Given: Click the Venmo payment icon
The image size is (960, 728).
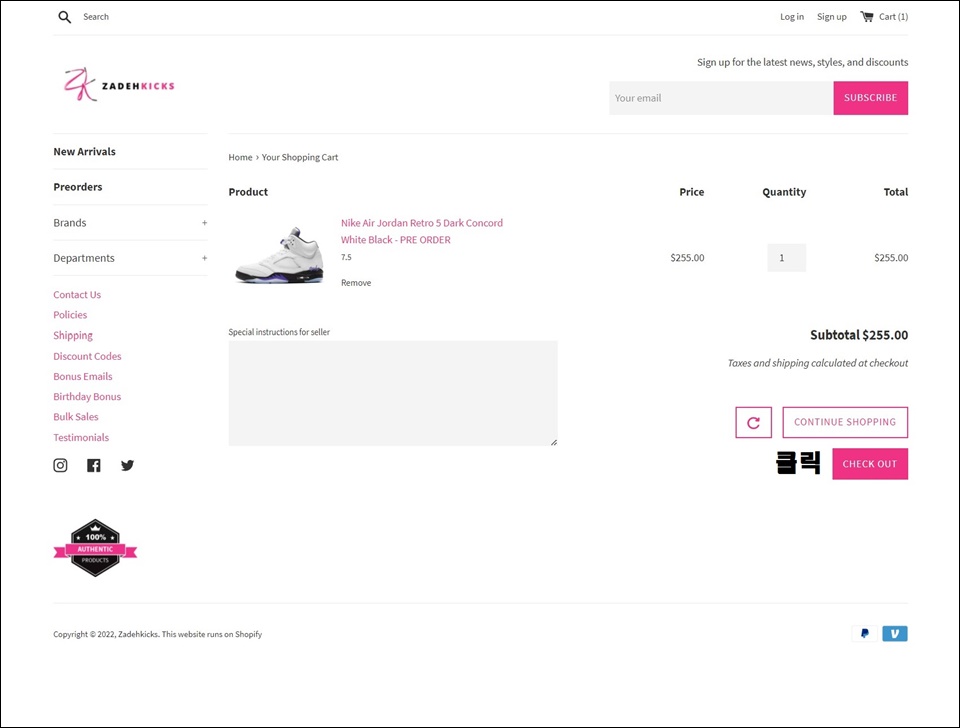Looking at the screenshot, I should click(x=894, y=634).
